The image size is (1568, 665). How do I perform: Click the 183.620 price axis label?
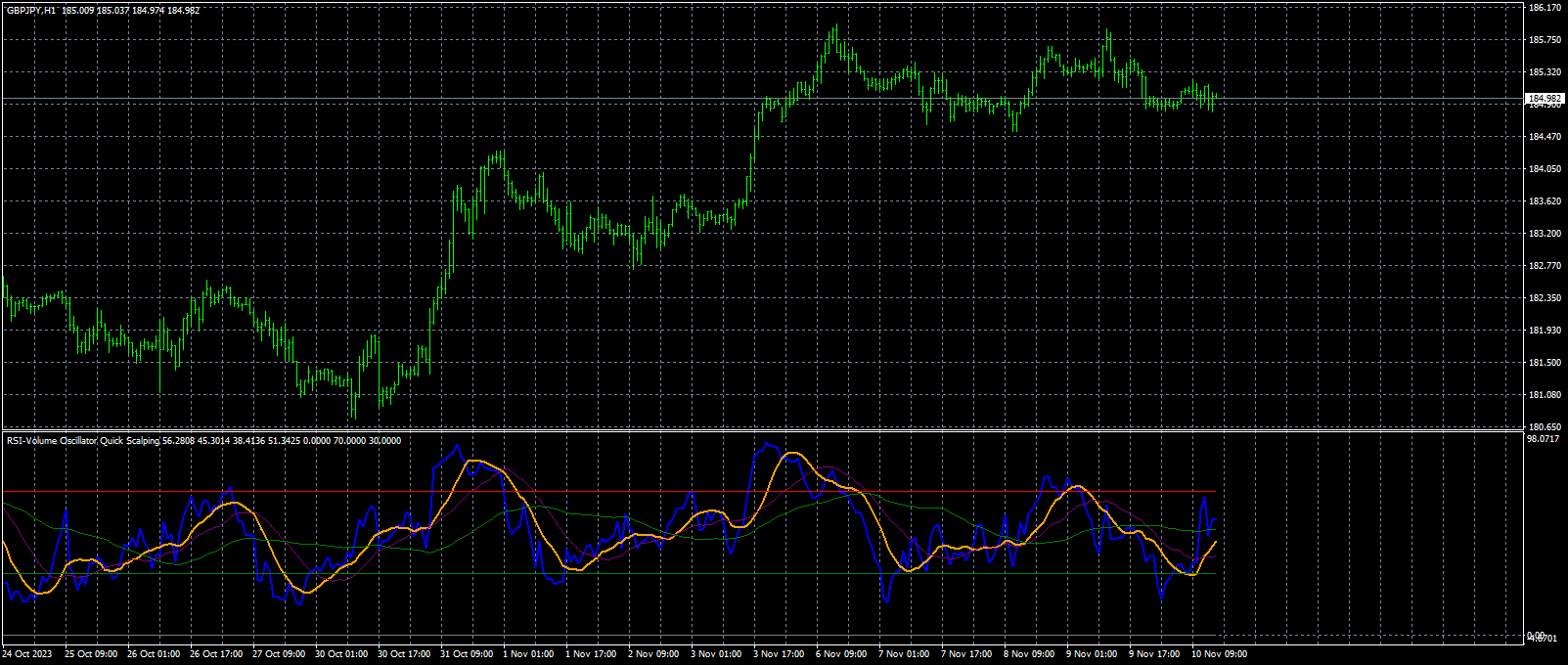(1545, 201)
